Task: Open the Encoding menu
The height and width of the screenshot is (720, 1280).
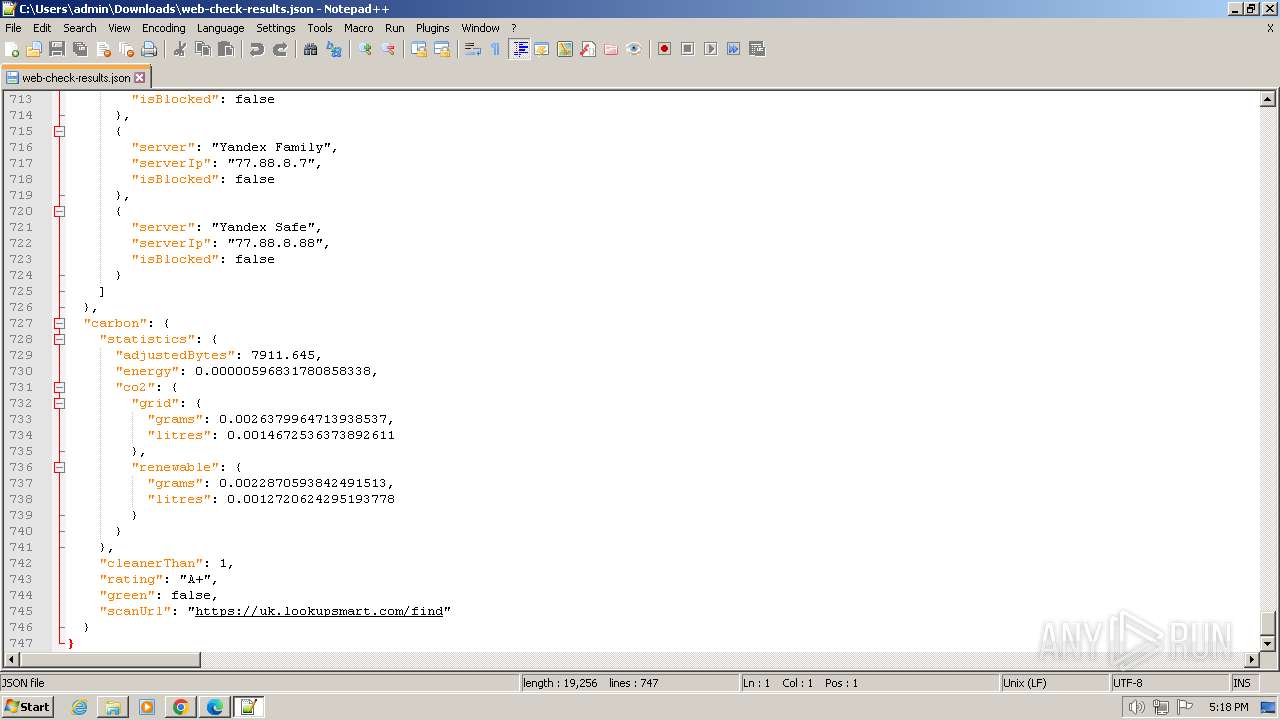Action: point(163,28)
